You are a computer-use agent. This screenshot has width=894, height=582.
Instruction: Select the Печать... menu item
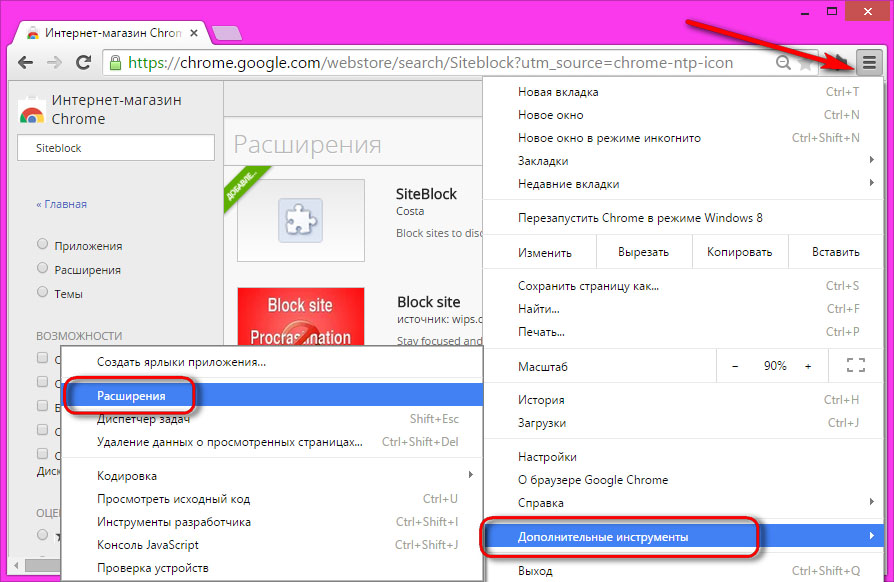click(x=682, y=332)
